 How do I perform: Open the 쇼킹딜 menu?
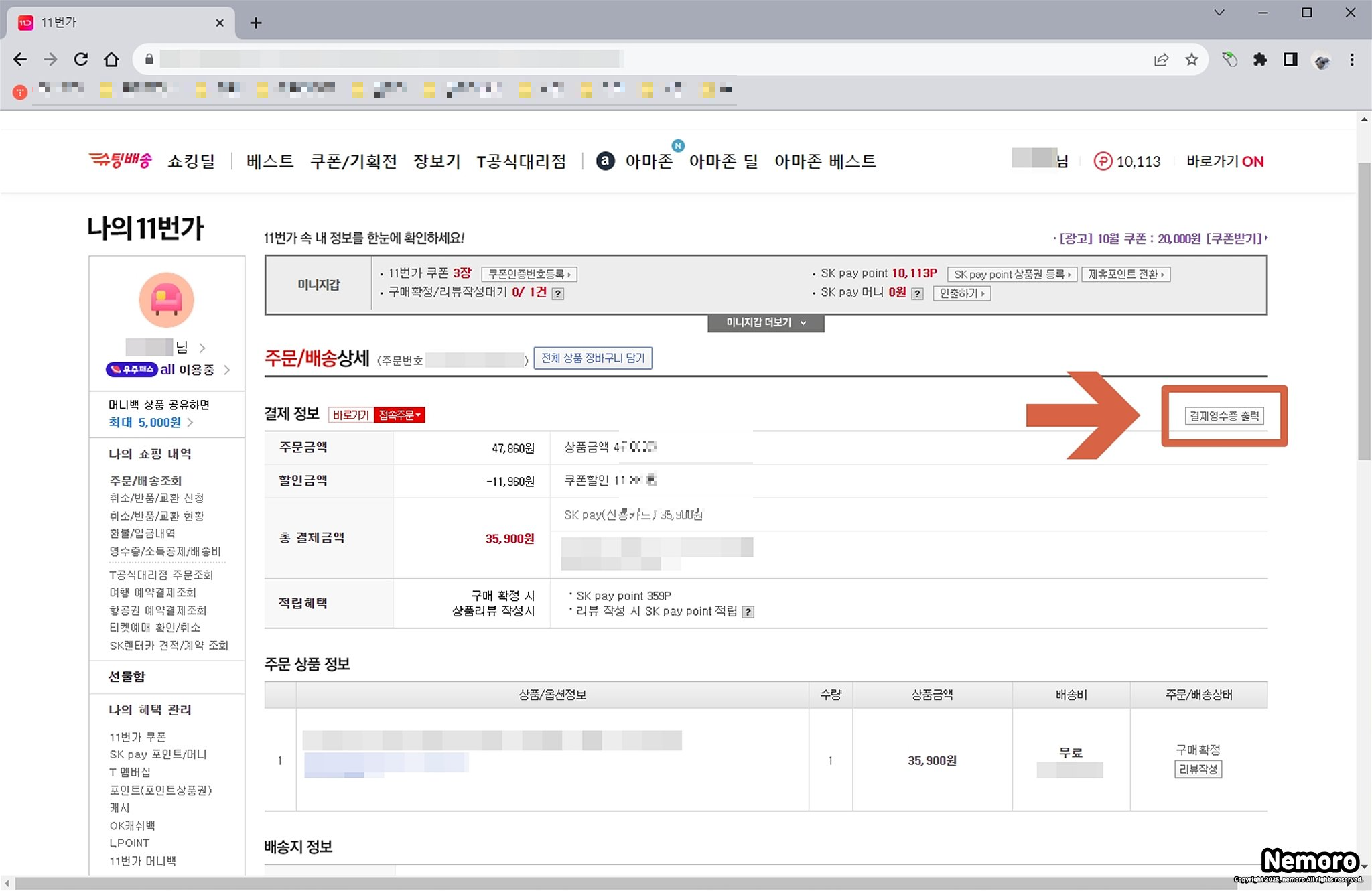point(192,161)
